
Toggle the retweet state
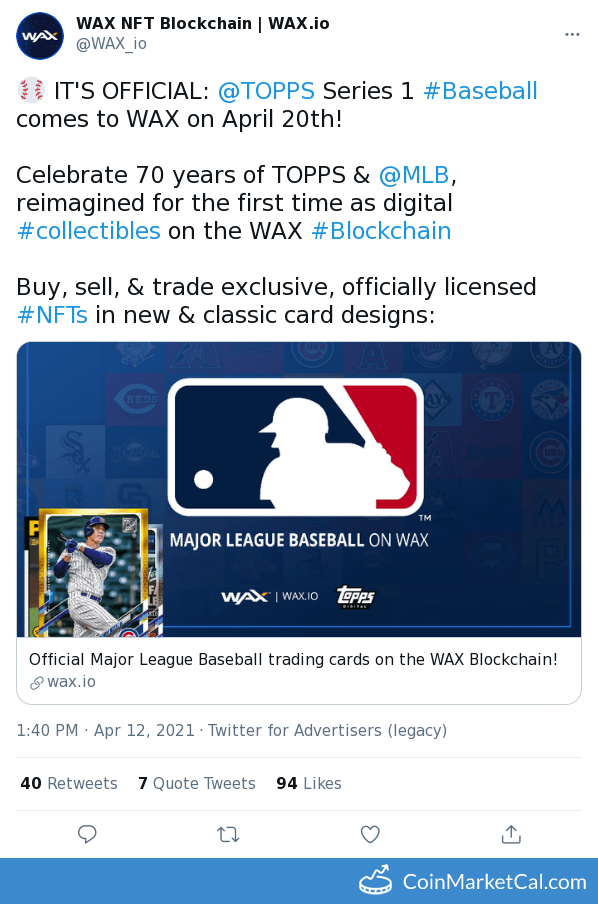click(x=228, y=834)
